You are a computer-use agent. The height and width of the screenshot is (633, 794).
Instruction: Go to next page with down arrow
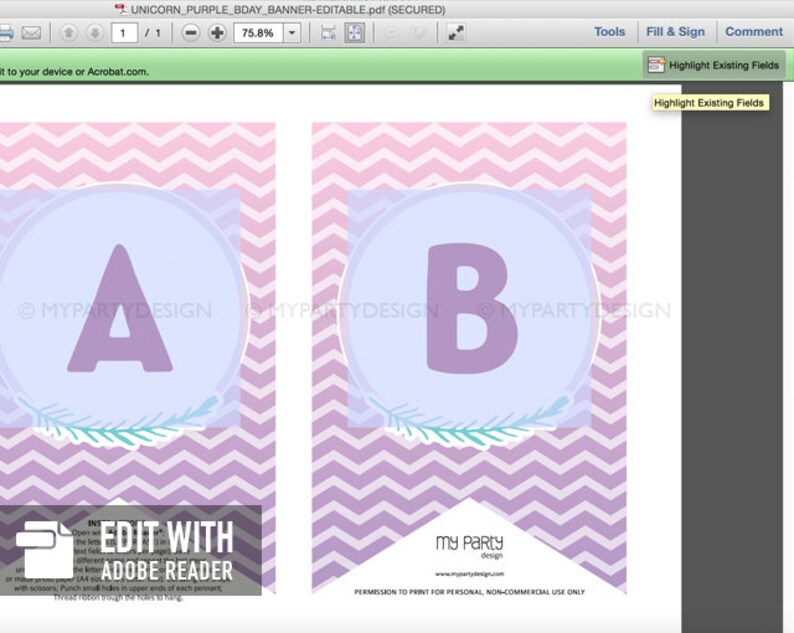coord(94,33)
